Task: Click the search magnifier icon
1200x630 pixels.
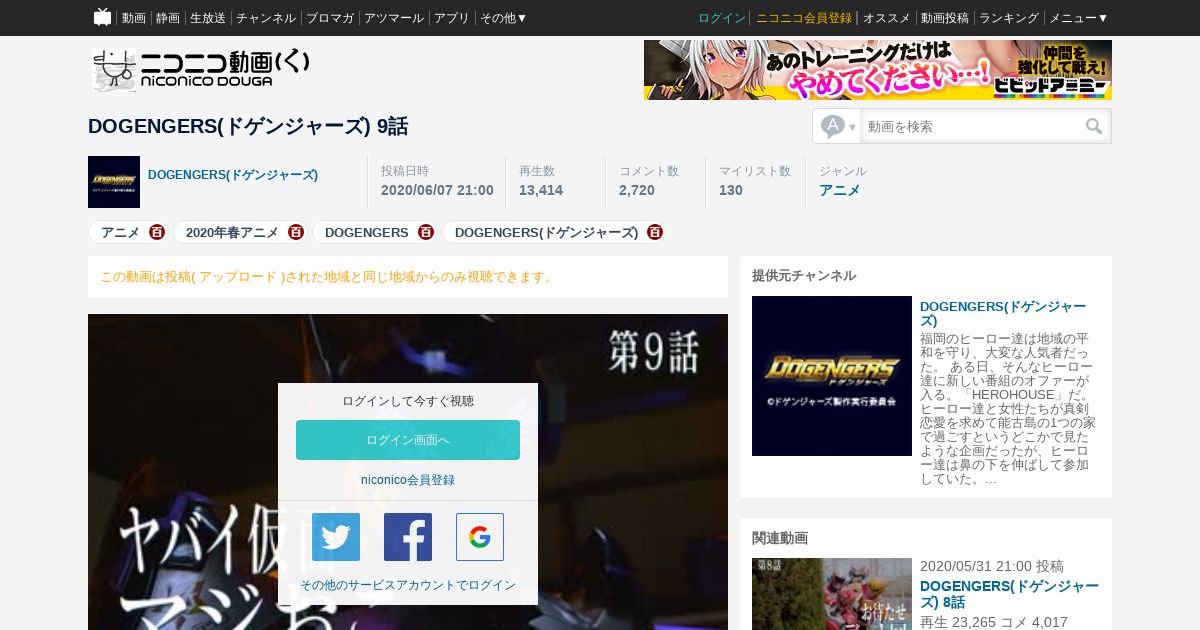Action: 1094,126
